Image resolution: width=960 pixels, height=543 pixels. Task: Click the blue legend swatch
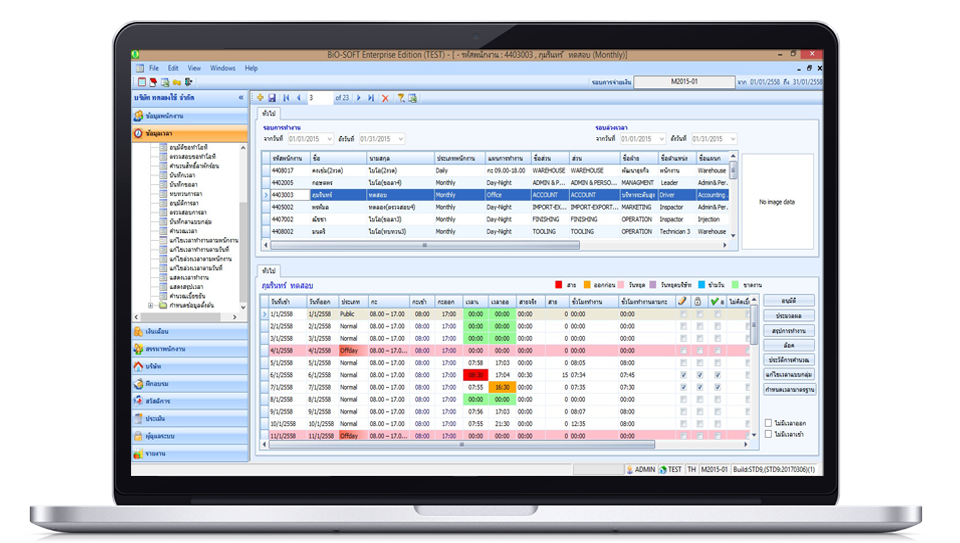[x=702, y=285]
